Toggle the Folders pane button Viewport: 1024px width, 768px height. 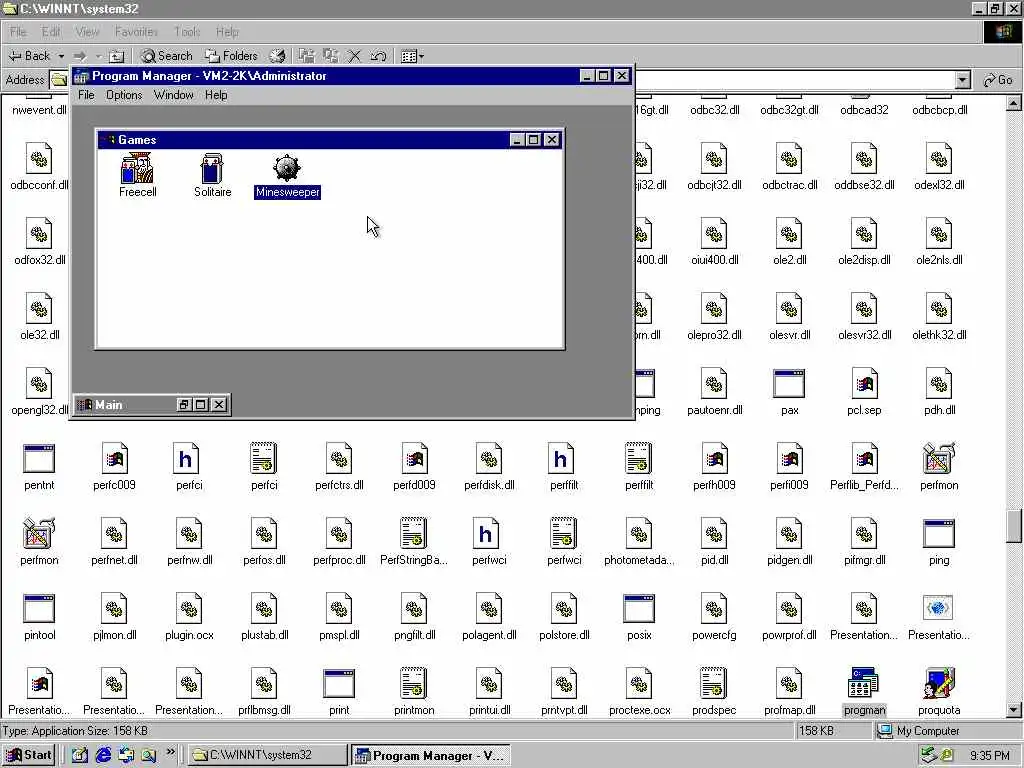pyautogui.click(x=231, y=56)
